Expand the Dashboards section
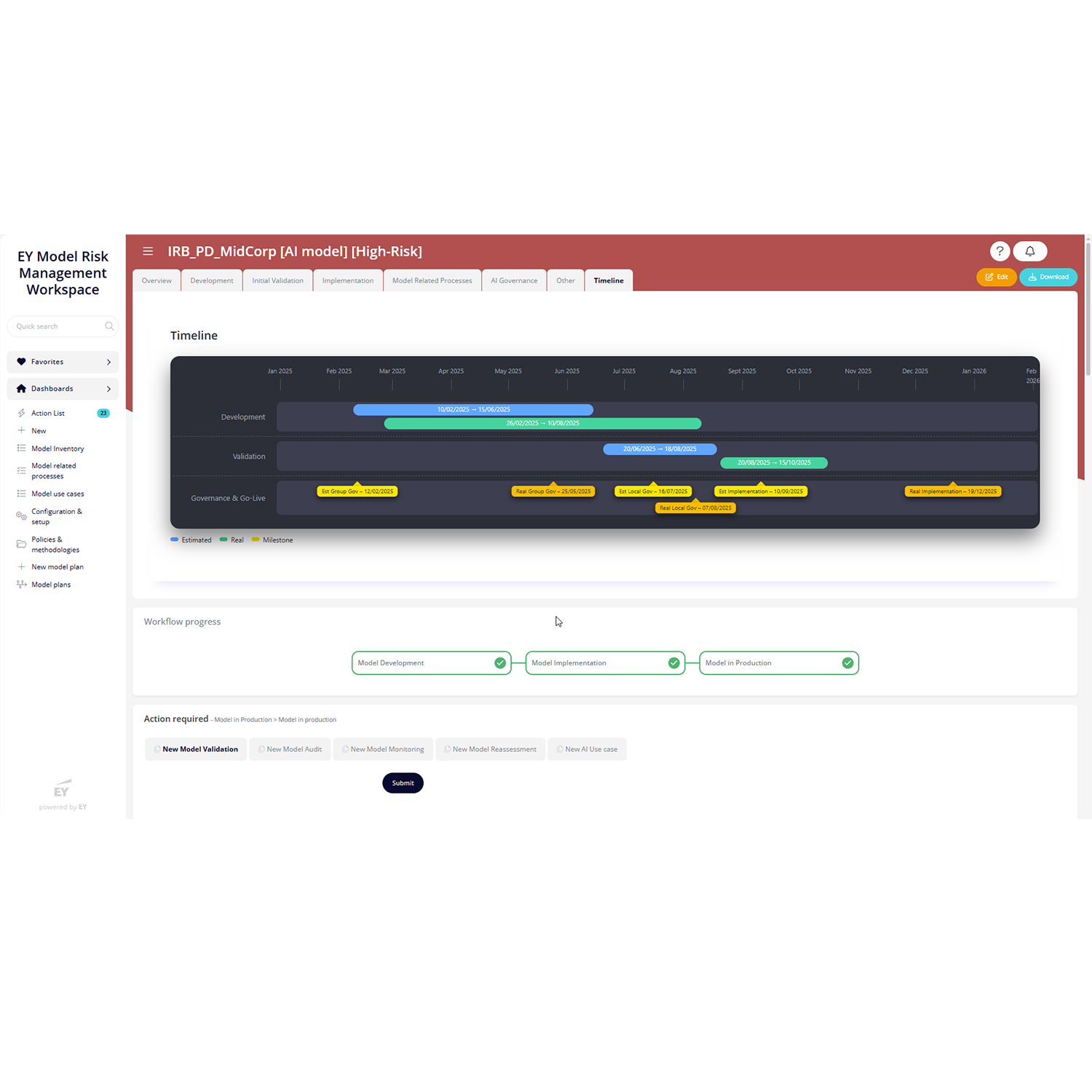This screenshot has height=1092, width=1092. [x=63, y=389]
